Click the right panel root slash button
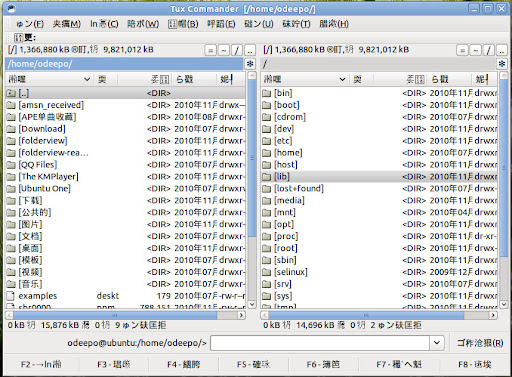Screen dimensions: 512x377 pyautogui.click(x=489, y=50)
